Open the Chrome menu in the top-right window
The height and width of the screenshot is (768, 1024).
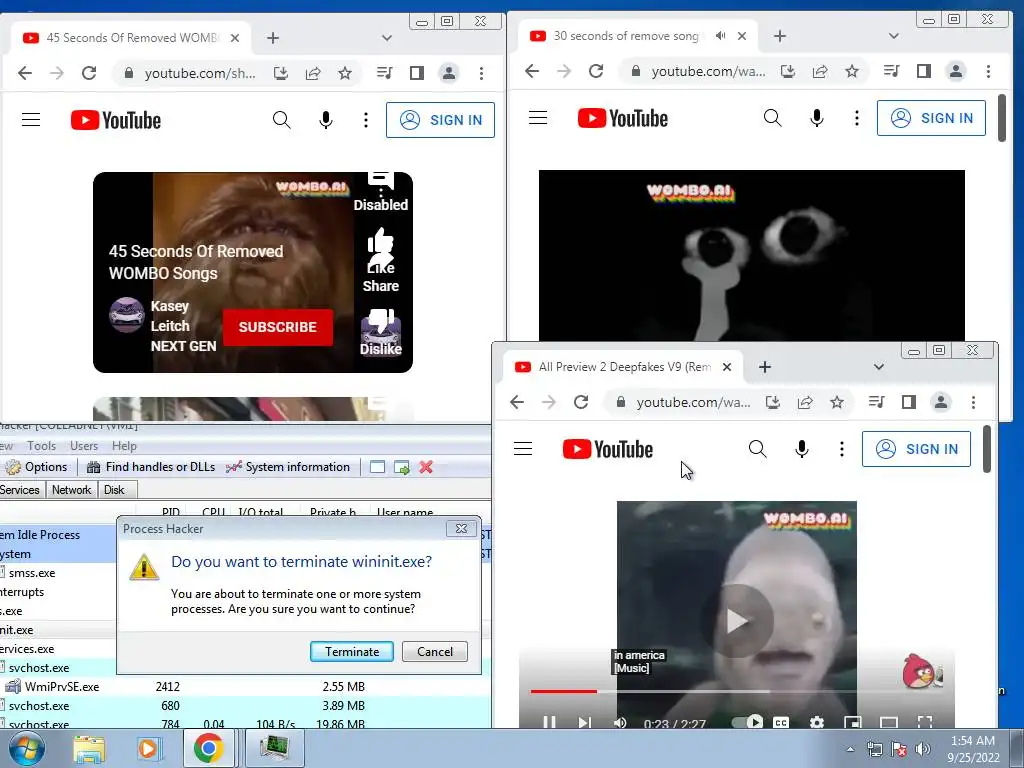tap(988, 71)
